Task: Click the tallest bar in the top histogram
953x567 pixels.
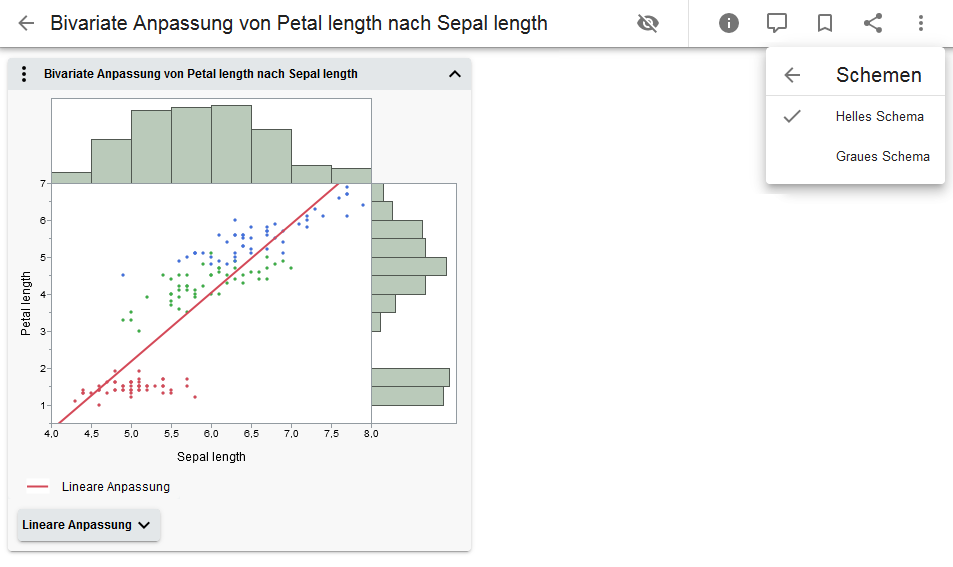Action: point(231,144)
